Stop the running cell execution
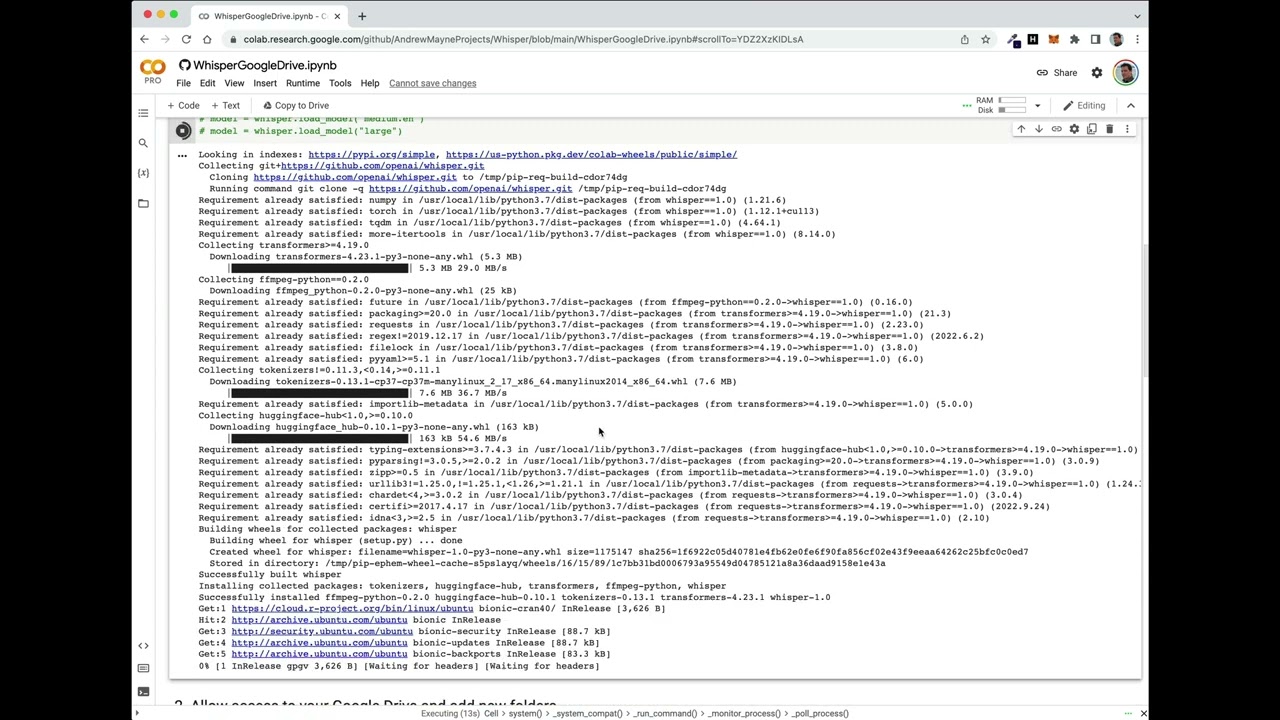This screenshot has width=1280, height=720. point(182,130)
